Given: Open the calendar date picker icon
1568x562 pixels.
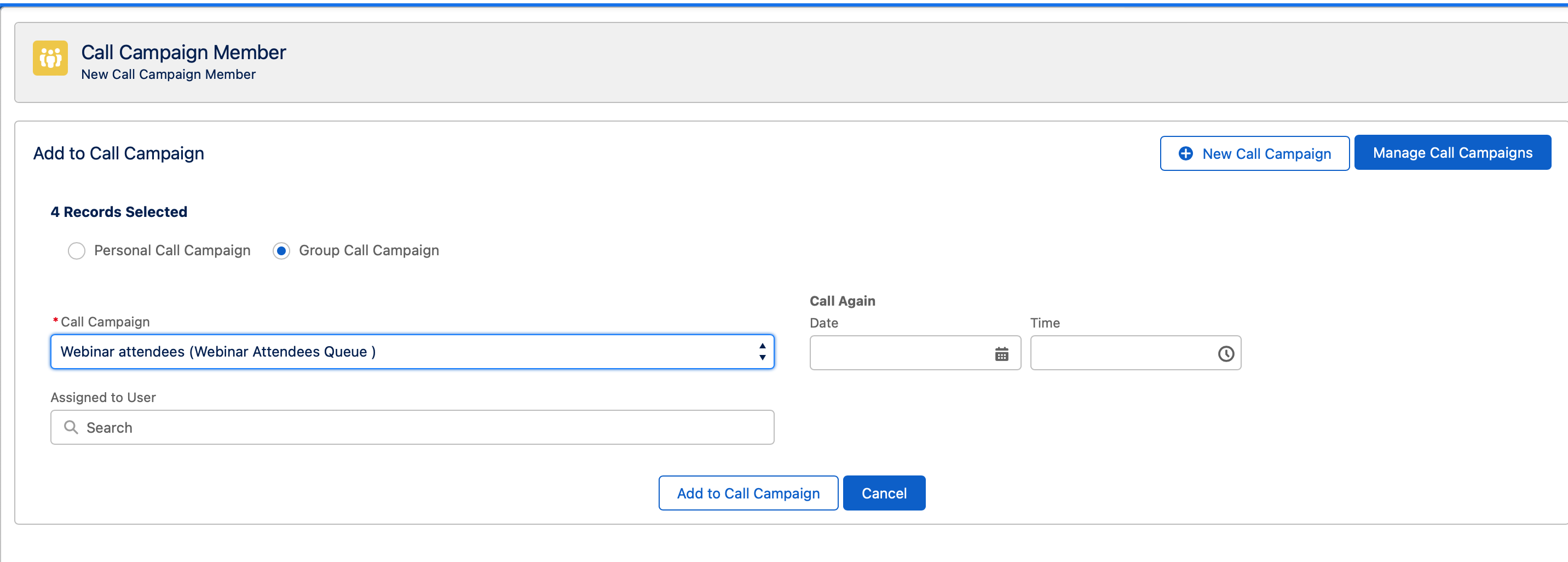Looking at the screenshot, I should pos(1001,354).
